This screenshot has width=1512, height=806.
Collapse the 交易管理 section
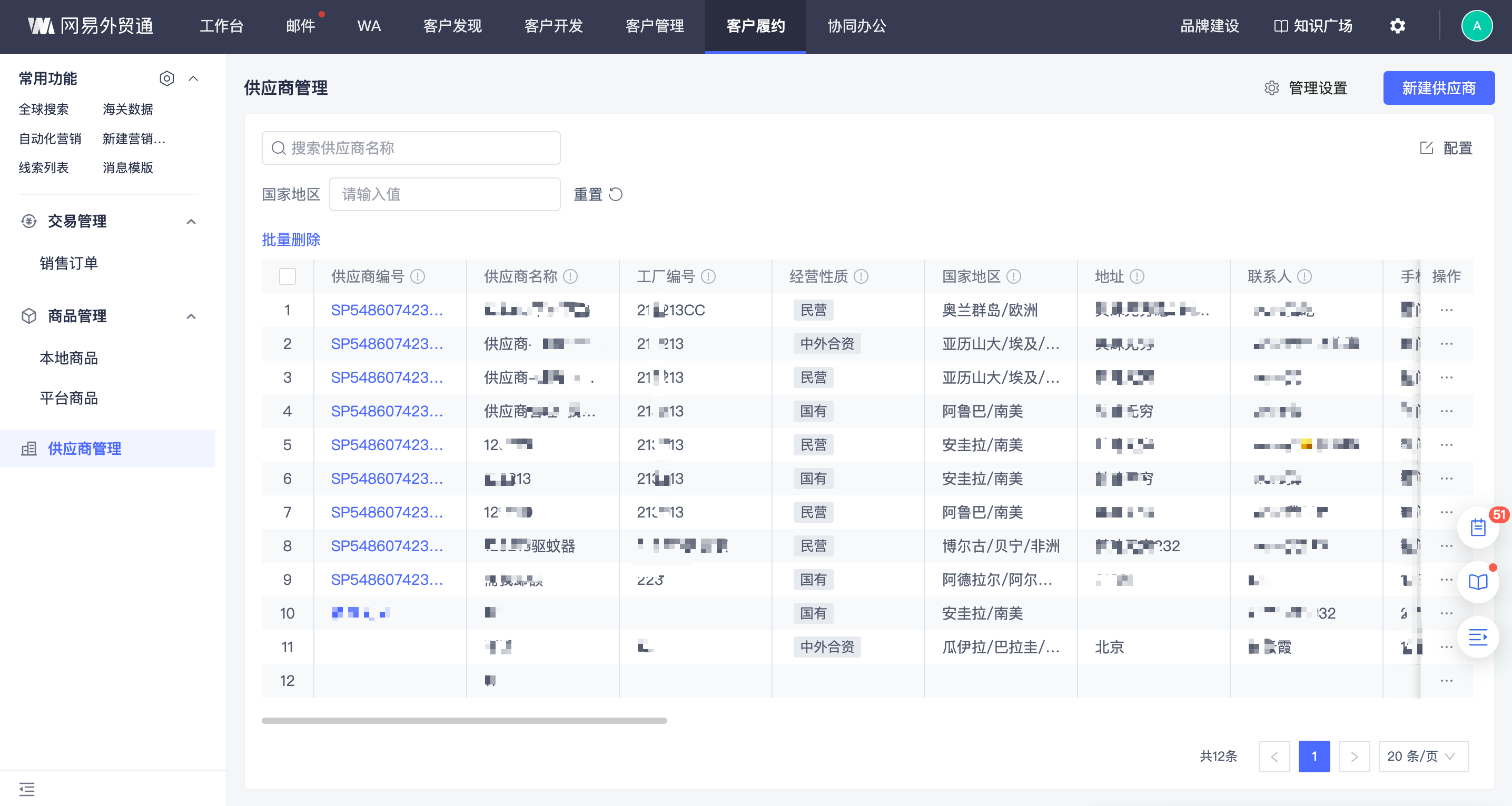[x=191, y=221]
